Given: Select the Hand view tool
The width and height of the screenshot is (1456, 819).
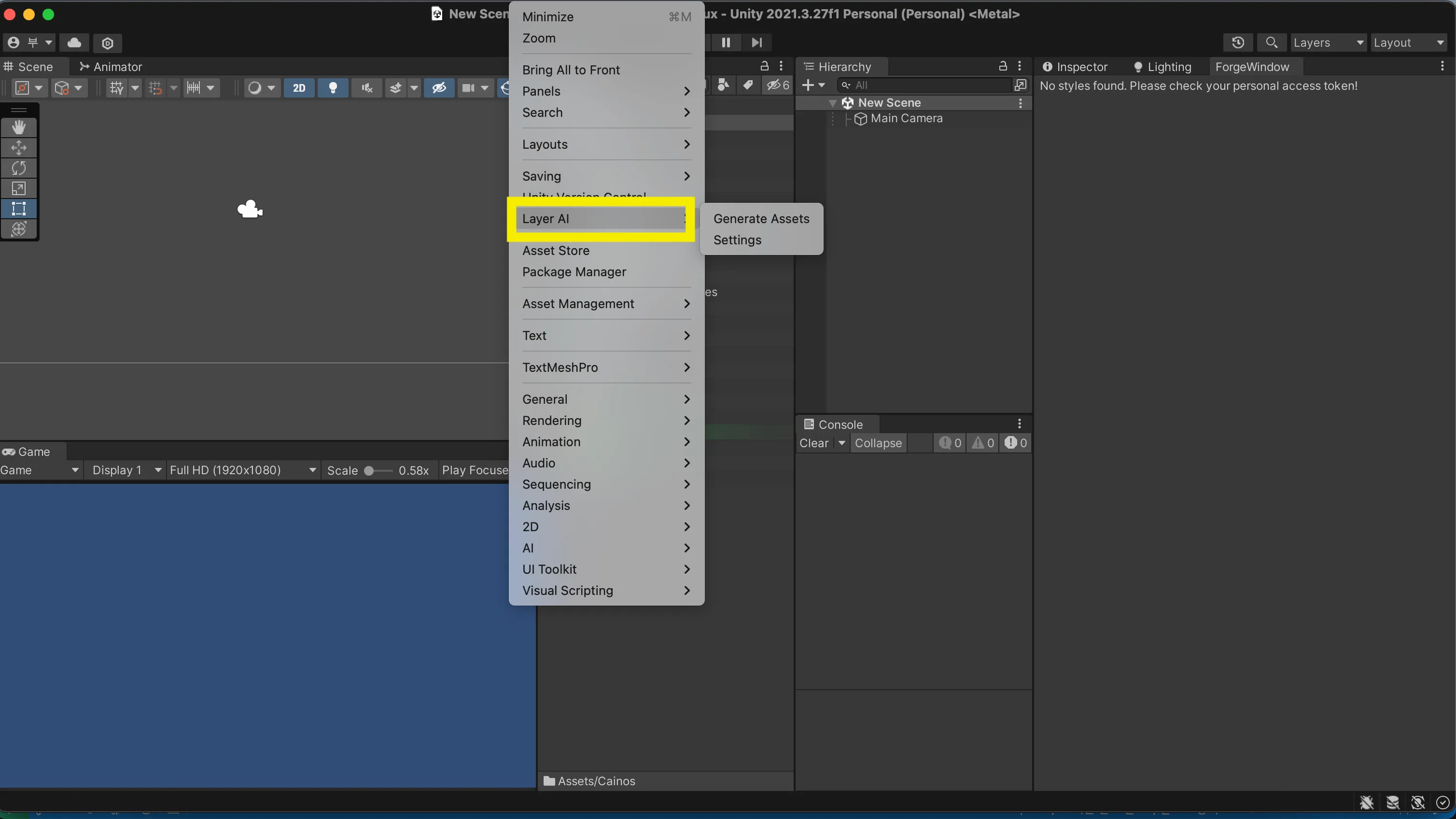Looking at the screenshot, I should [19, 127].
